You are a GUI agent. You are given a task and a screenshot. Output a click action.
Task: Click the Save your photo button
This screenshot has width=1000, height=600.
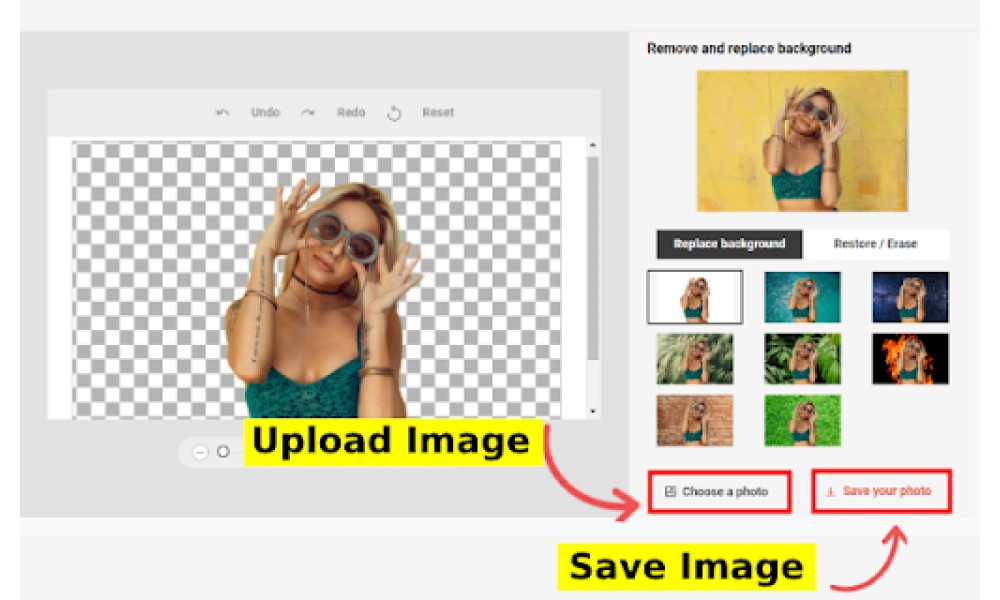881,491
